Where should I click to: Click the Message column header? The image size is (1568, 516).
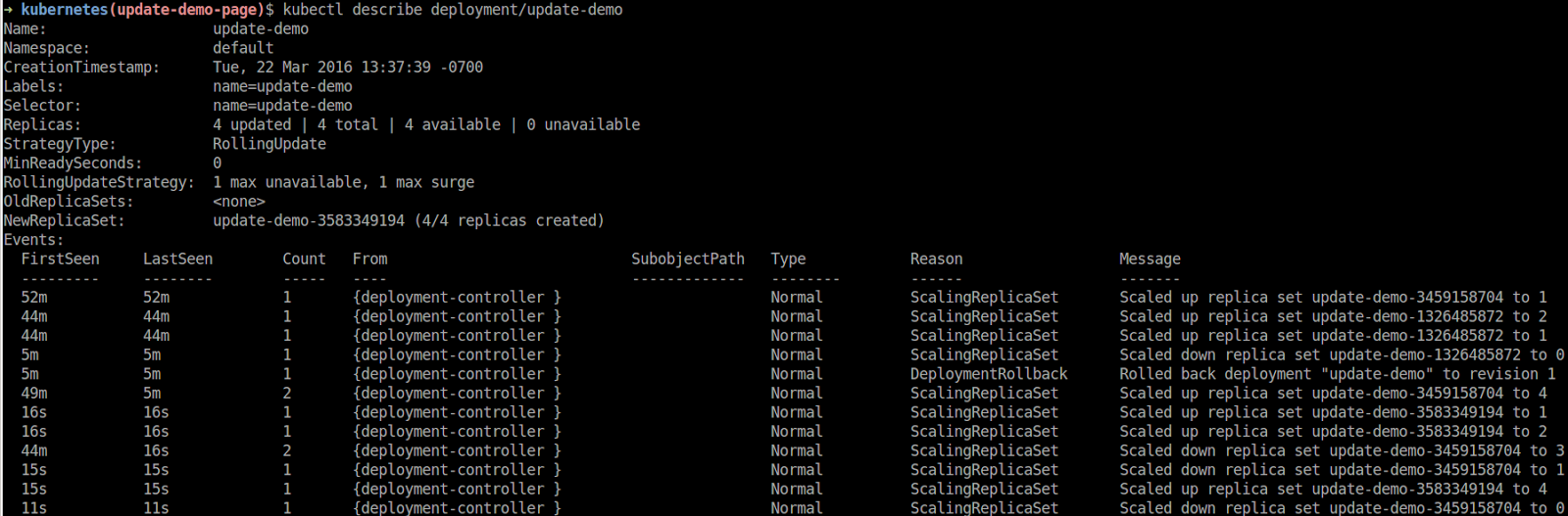(x=1150, y=259)
